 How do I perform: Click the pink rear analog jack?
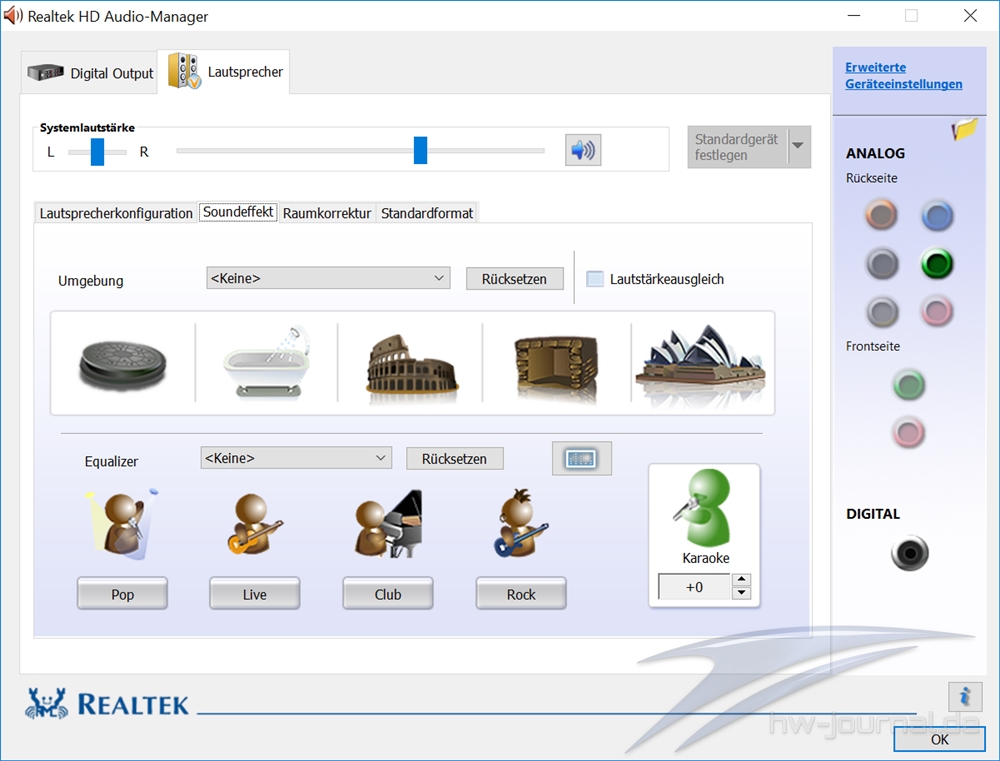pyautogui.click(x=937, y=312)
